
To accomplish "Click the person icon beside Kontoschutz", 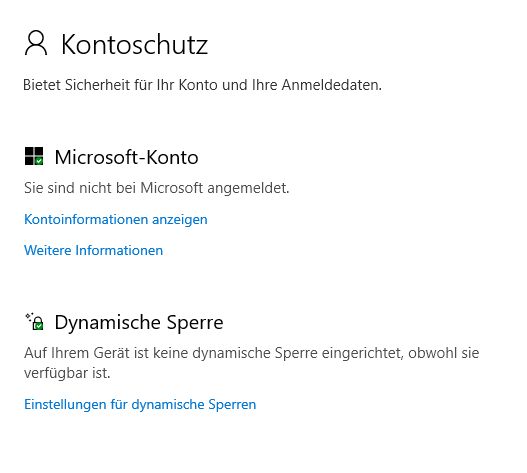I will [x=36, y=43].
